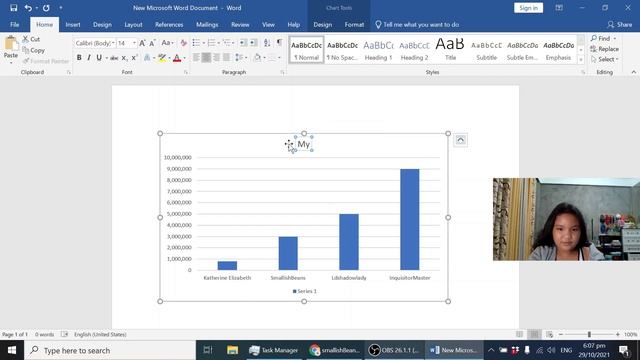Switch to the Mailings tab
Image resolution: width=640 pixels, height=360 pixels.
pyautogui.click(x=207, y=24)
